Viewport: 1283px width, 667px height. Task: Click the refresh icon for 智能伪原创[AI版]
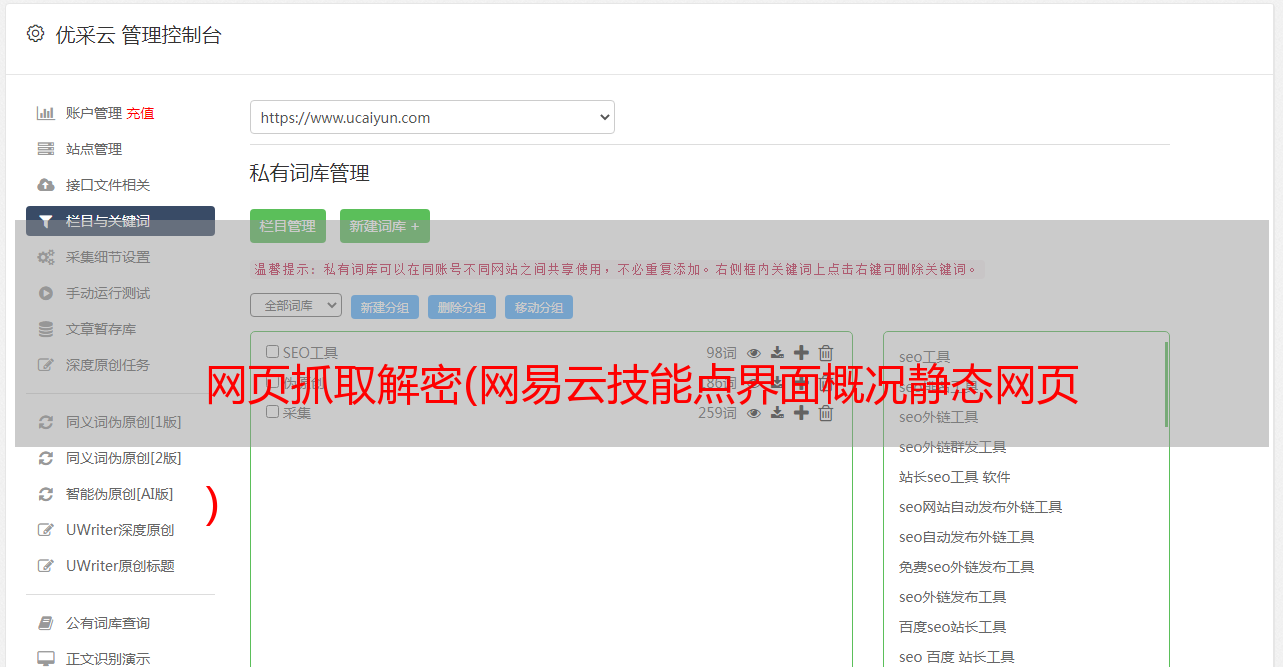[45, 494]
